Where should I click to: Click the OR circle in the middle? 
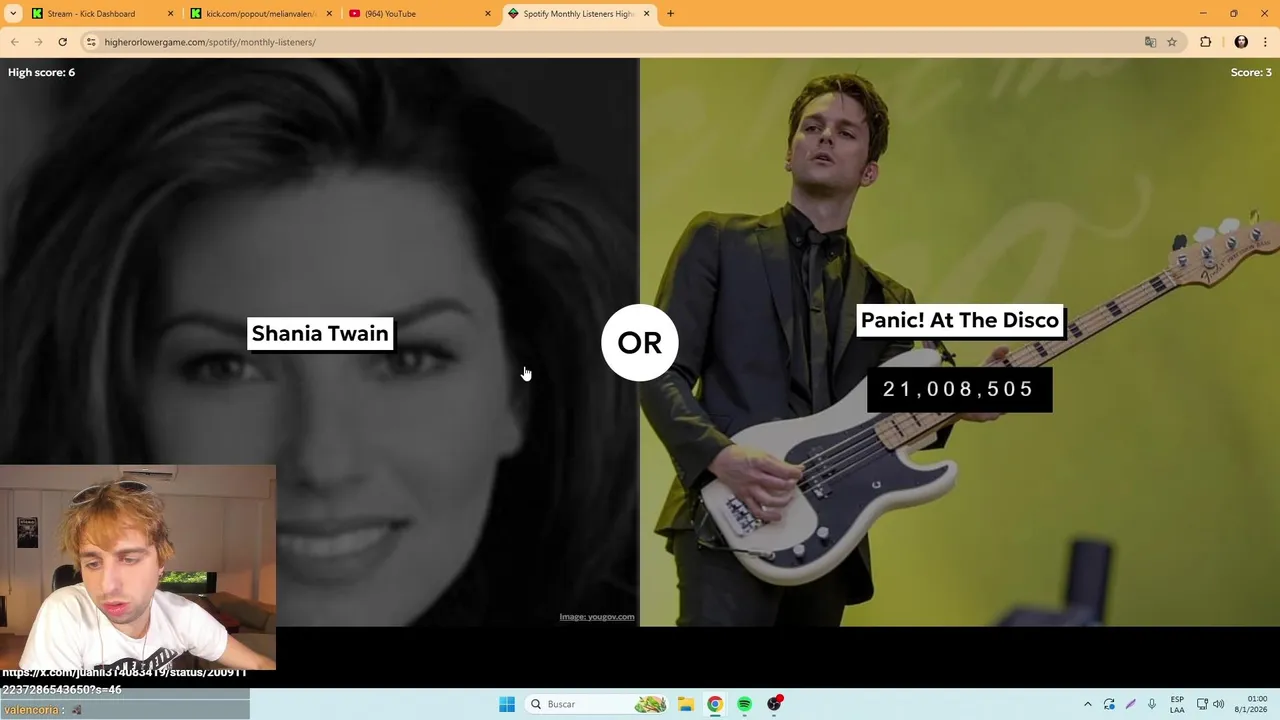point(640,343)
